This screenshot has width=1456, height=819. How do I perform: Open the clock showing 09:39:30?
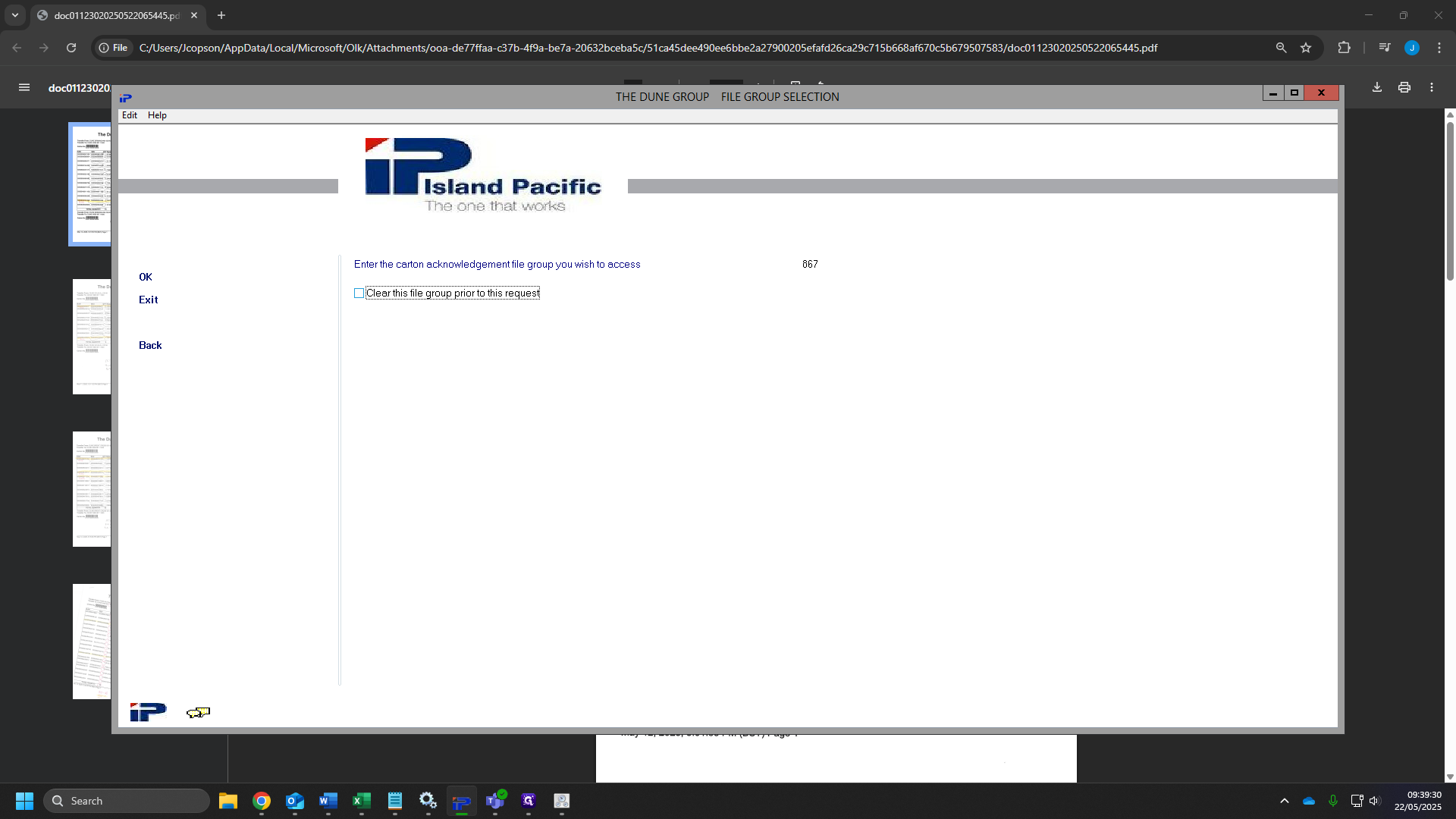(x=1418, y=801)
